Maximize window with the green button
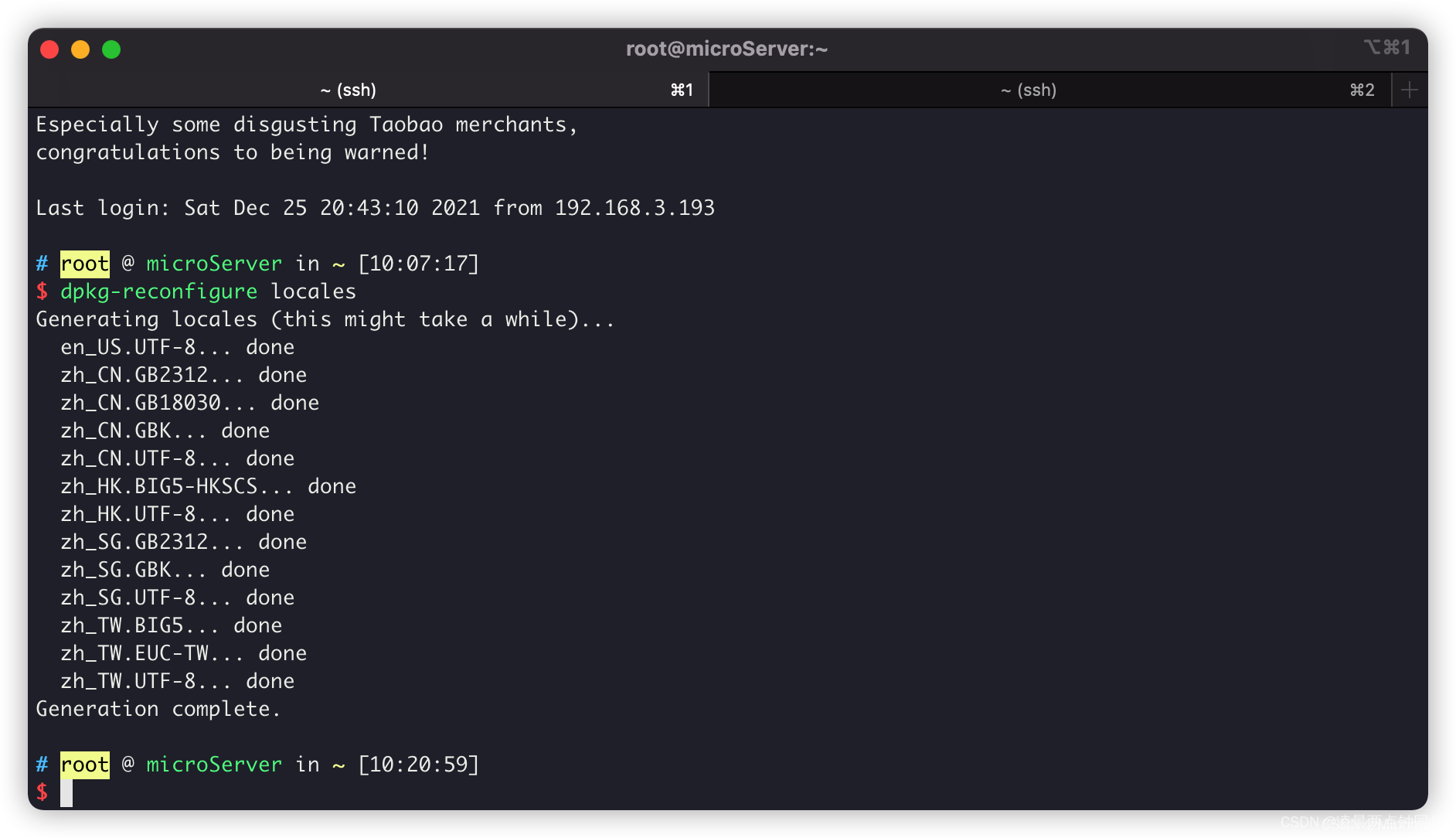The width and height of the screenshot is (1456, 838). click(111, 49)
